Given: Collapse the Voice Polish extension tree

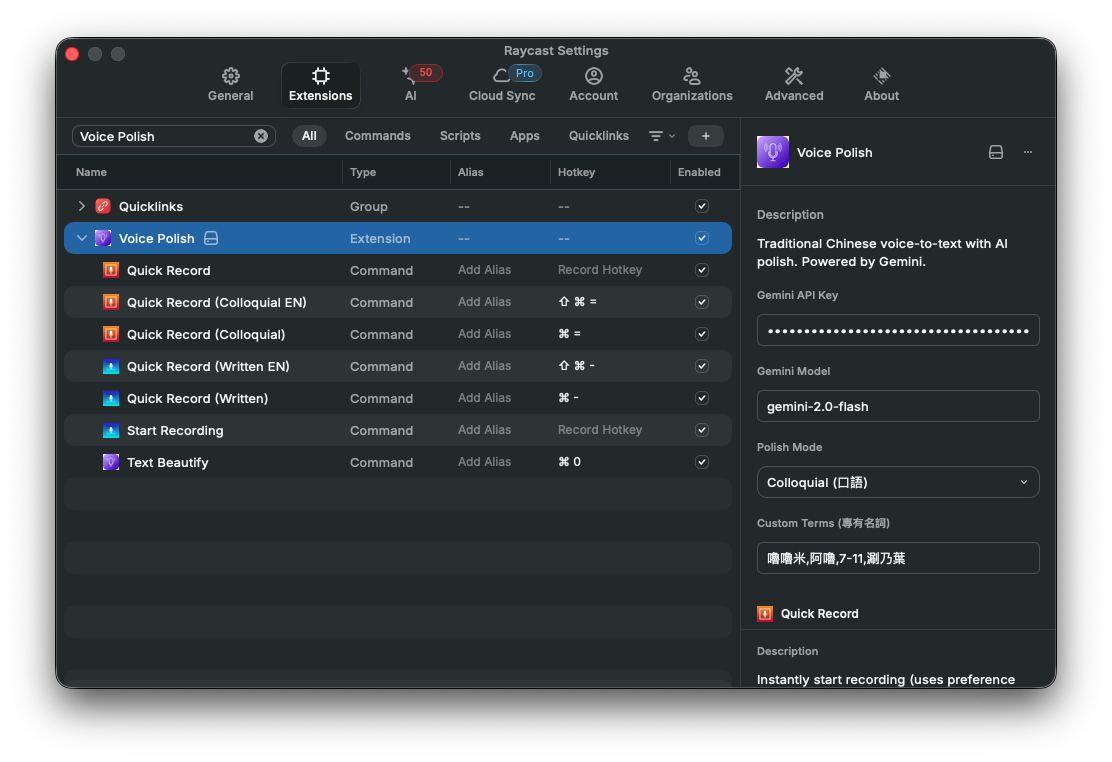Looking at the screenshot, I should 81,238.
